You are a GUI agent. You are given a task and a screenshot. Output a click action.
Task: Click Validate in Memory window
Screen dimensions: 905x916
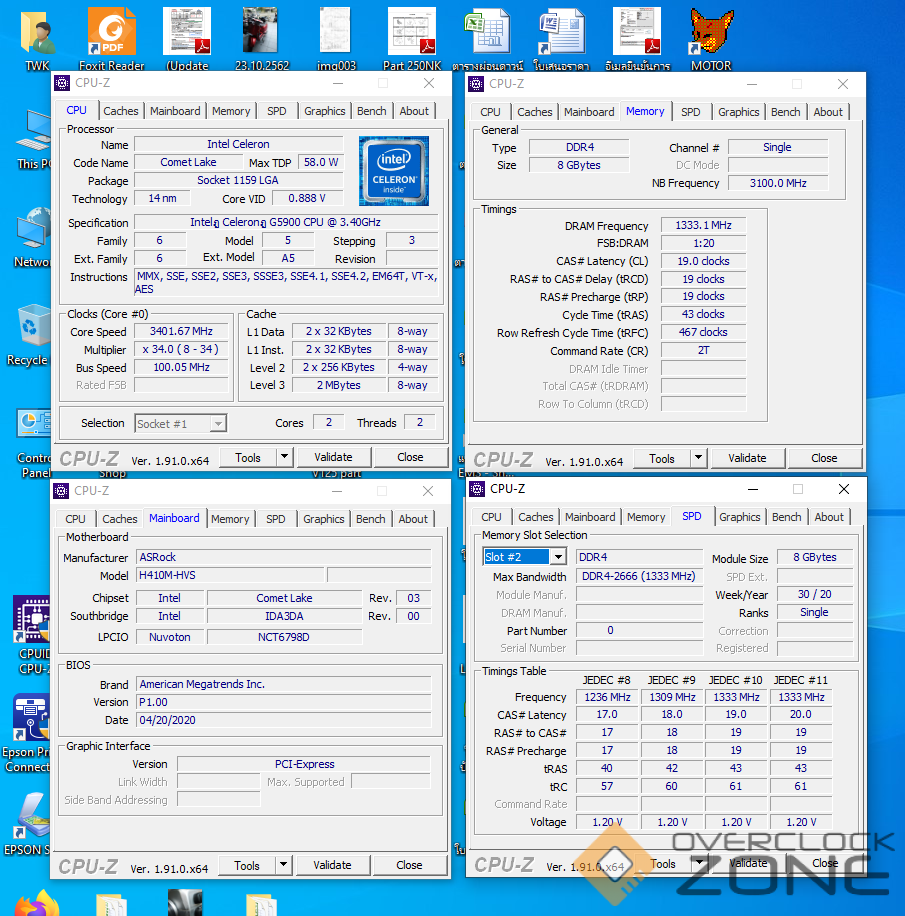pyautogui.click(x=747, y=458)
